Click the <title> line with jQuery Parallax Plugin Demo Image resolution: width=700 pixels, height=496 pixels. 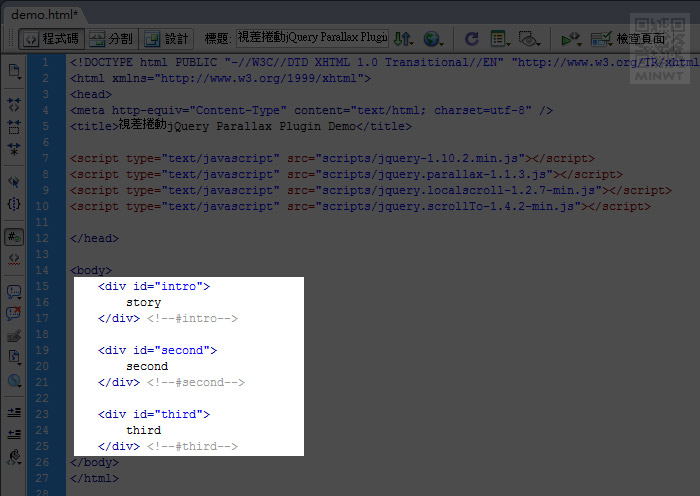click(x=241, y=125)
